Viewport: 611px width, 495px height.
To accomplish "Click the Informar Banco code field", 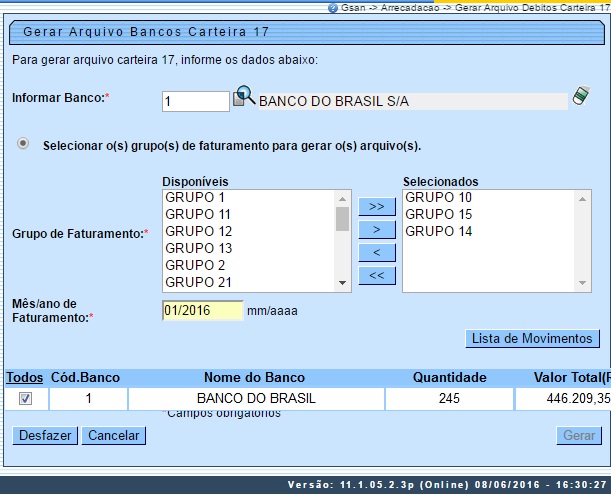I will (196, 101).
